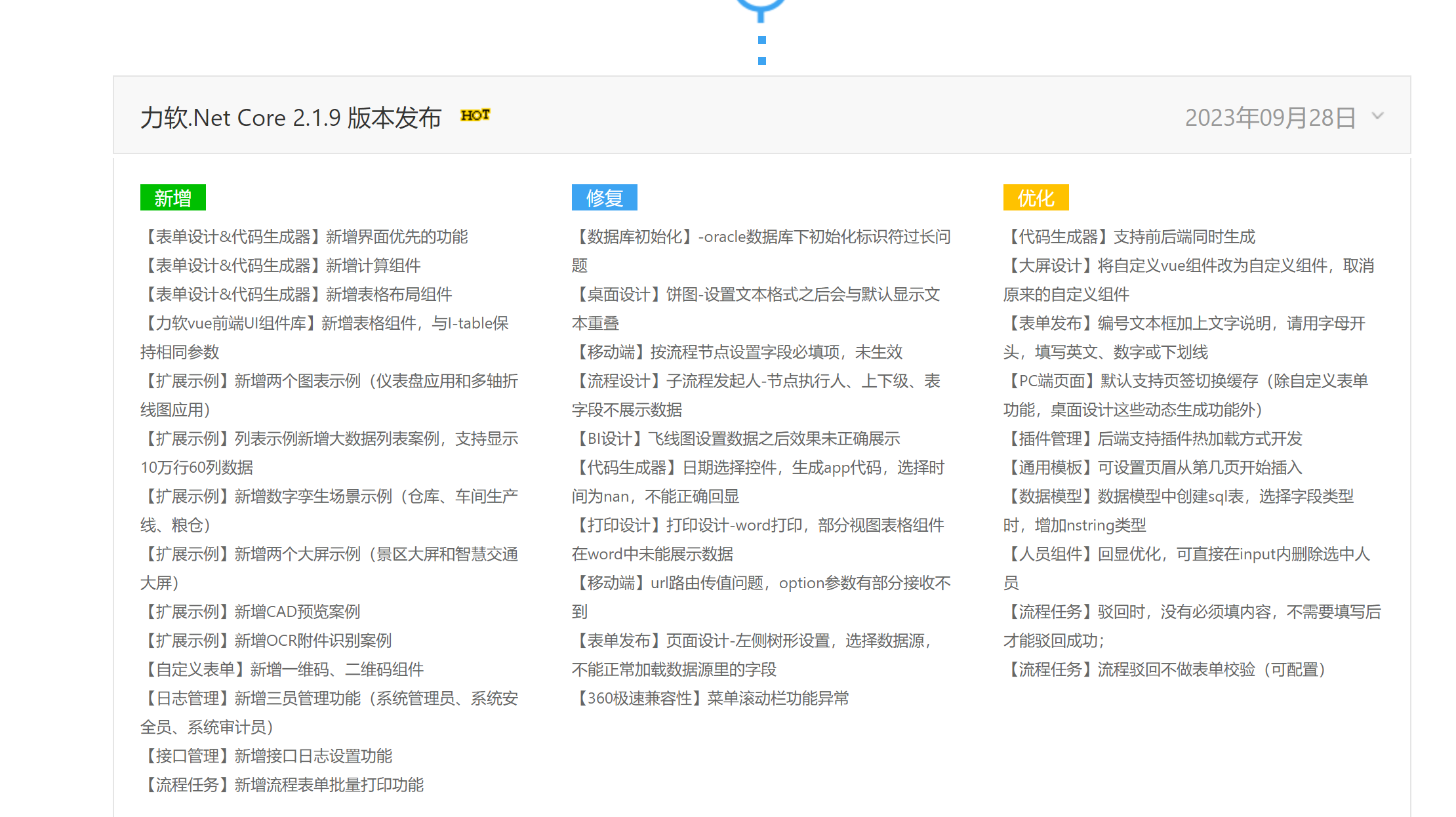The image size is (1456, 817).
Task: Click the 2023年09月28日 release date
Action: tap(1270, 117)
